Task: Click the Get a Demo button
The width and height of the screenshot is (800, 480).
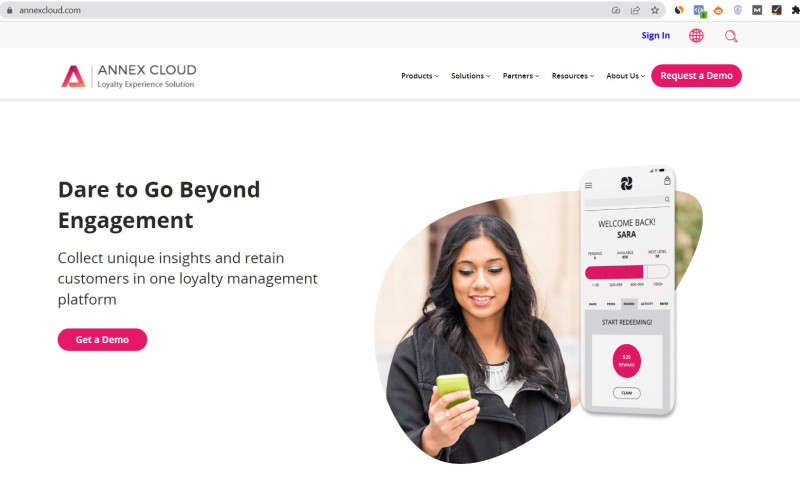Action: tap(102, 340)
